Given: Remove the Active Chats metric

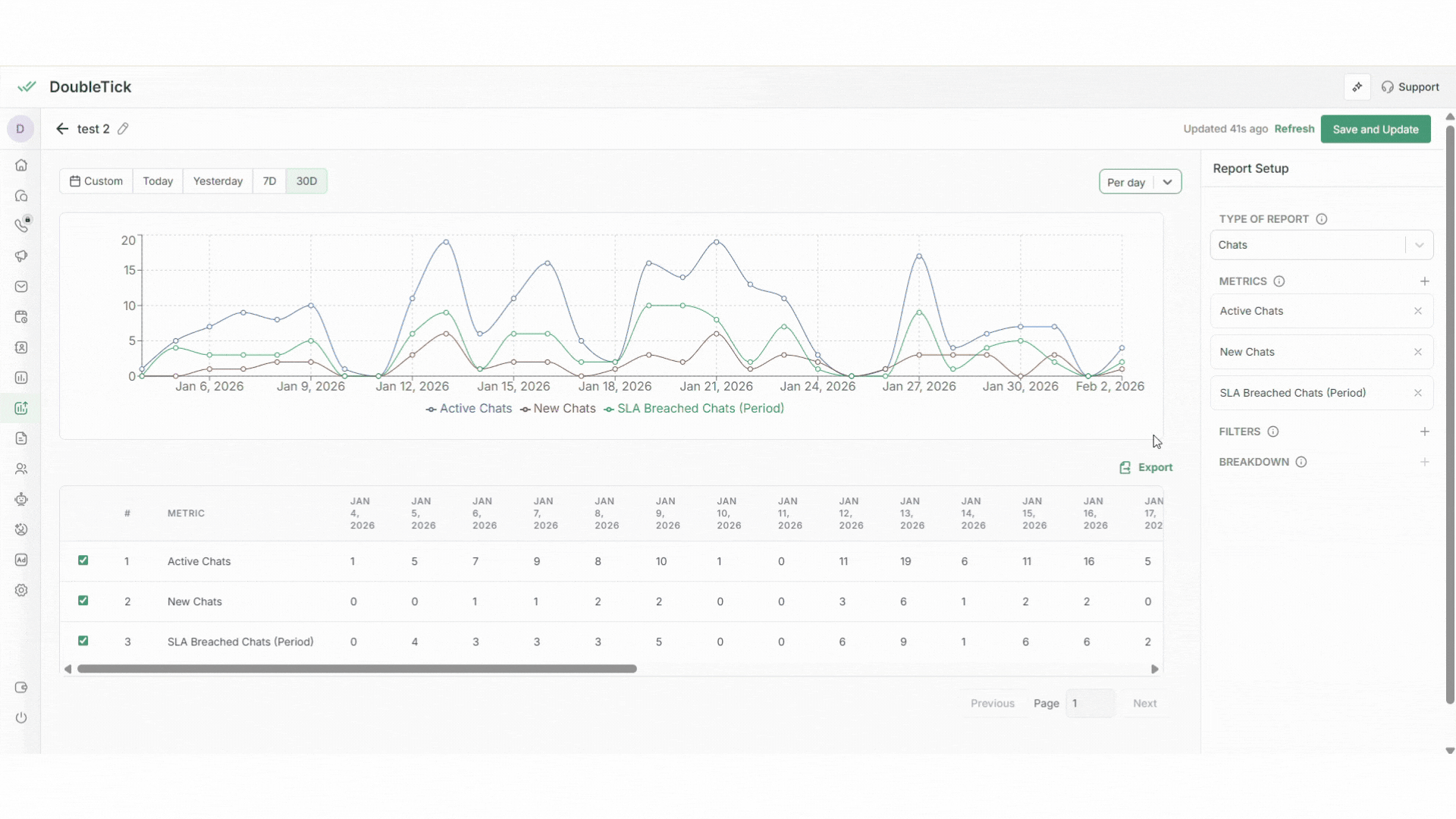Looking at the screenshot, I should point(1417,311).
